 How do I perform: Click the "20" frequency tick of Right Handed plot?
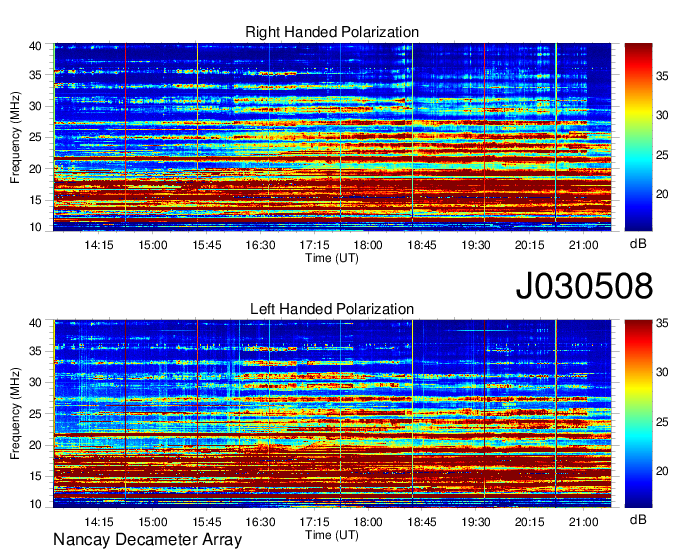tap(36, 169)
